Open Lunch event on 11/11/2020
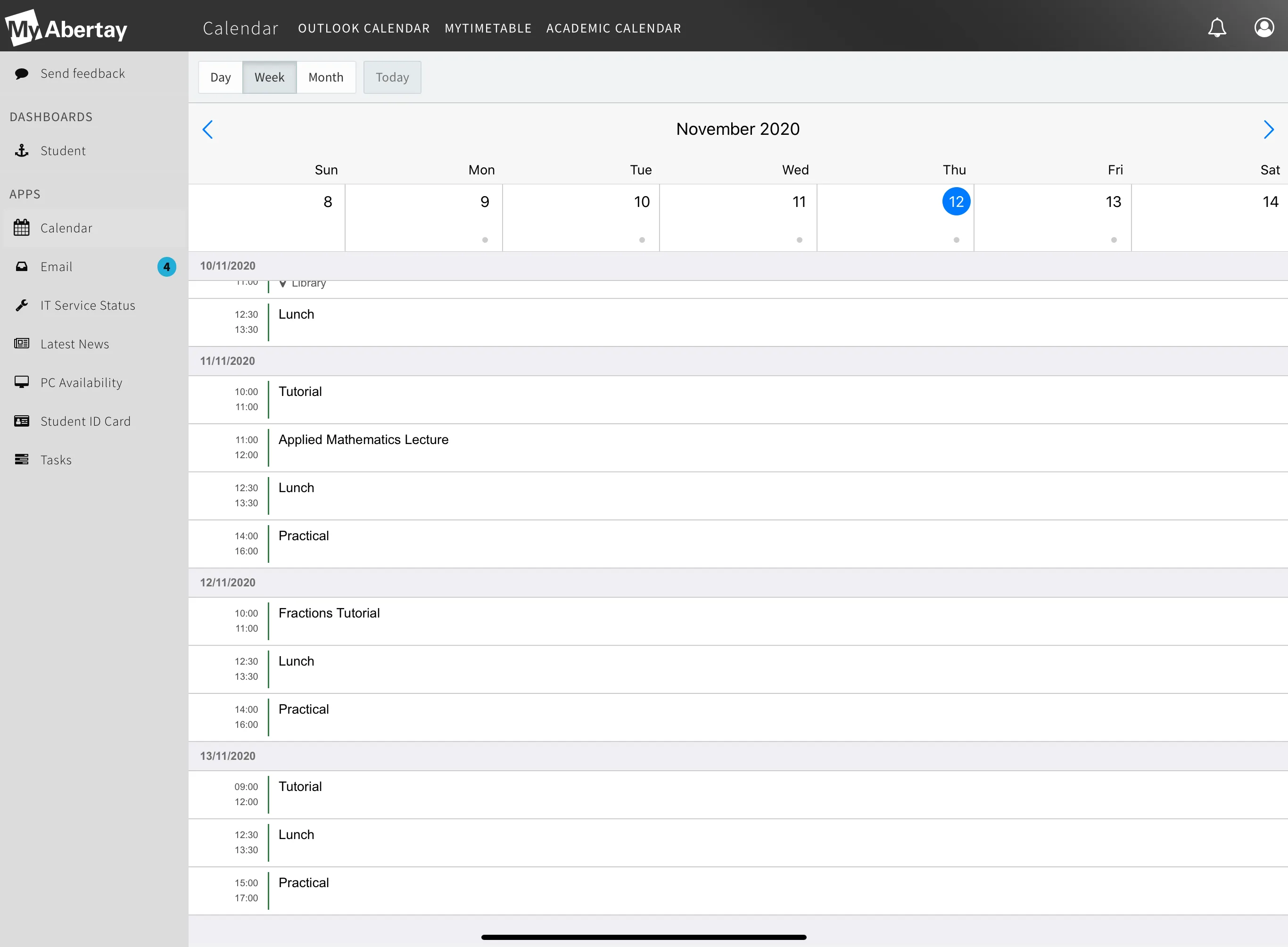Viewport: 1288px width, 947px height. (x=738, y=496)
